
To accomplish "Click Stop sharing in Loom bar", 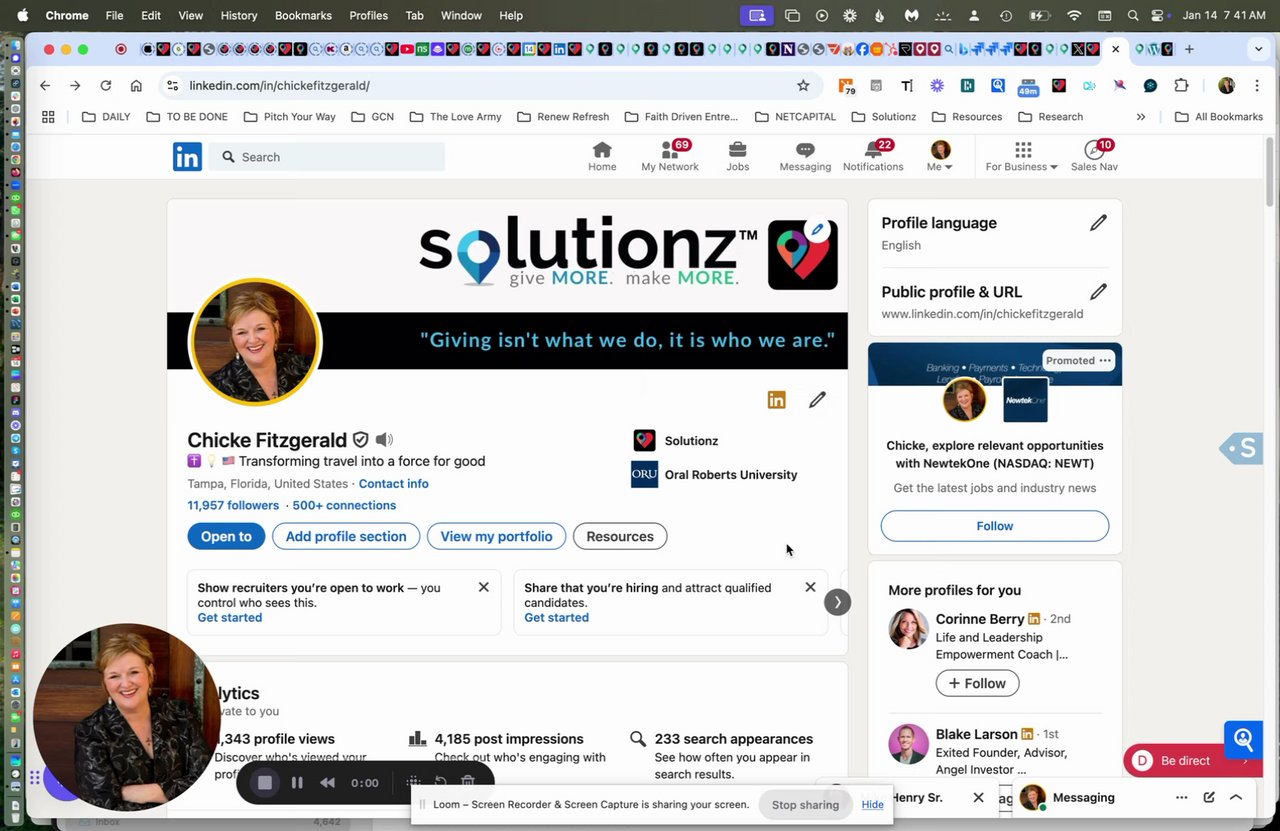I will point(805,805).
